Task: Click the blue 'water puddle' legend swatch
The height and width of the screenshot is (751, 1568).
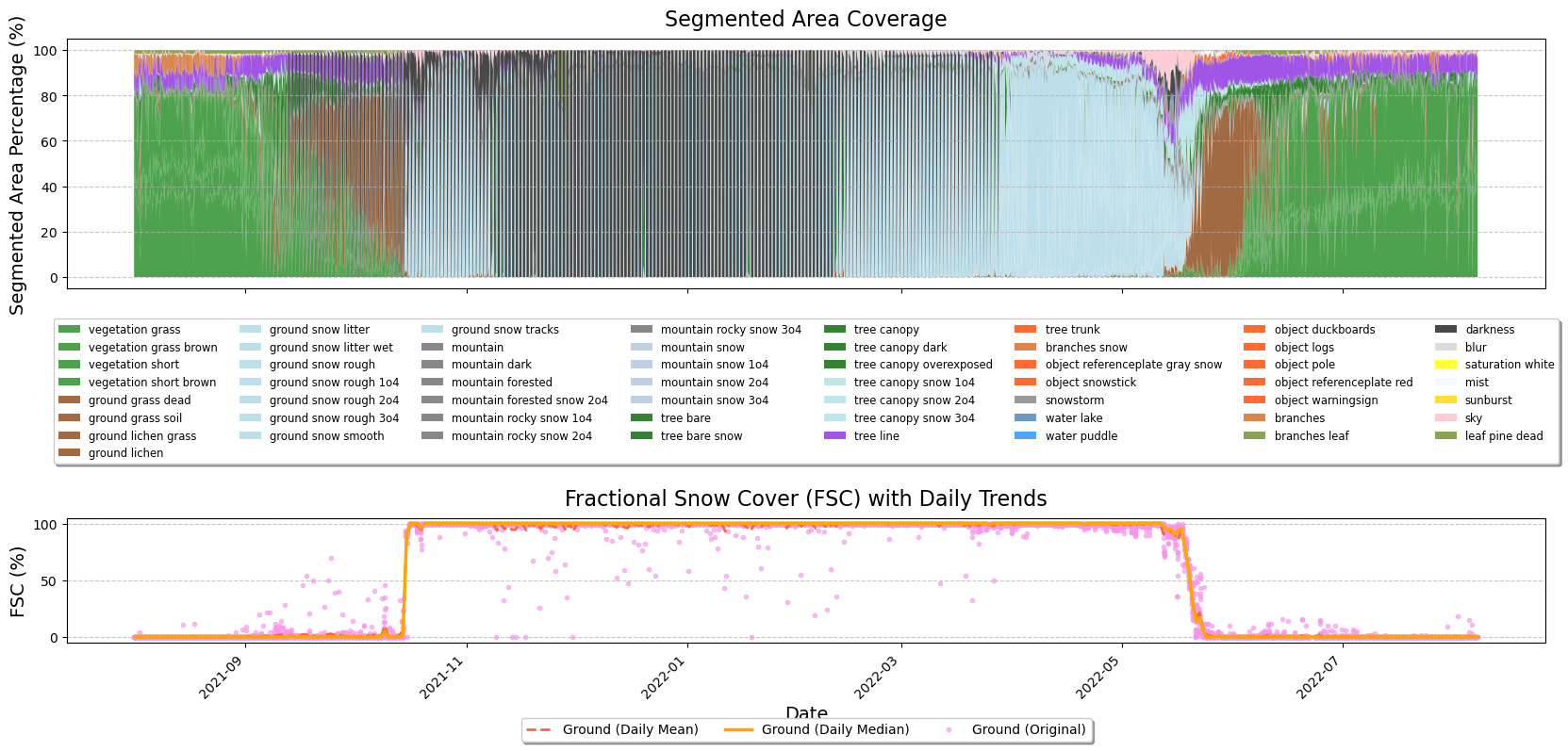Action: tap(1026, 435)
